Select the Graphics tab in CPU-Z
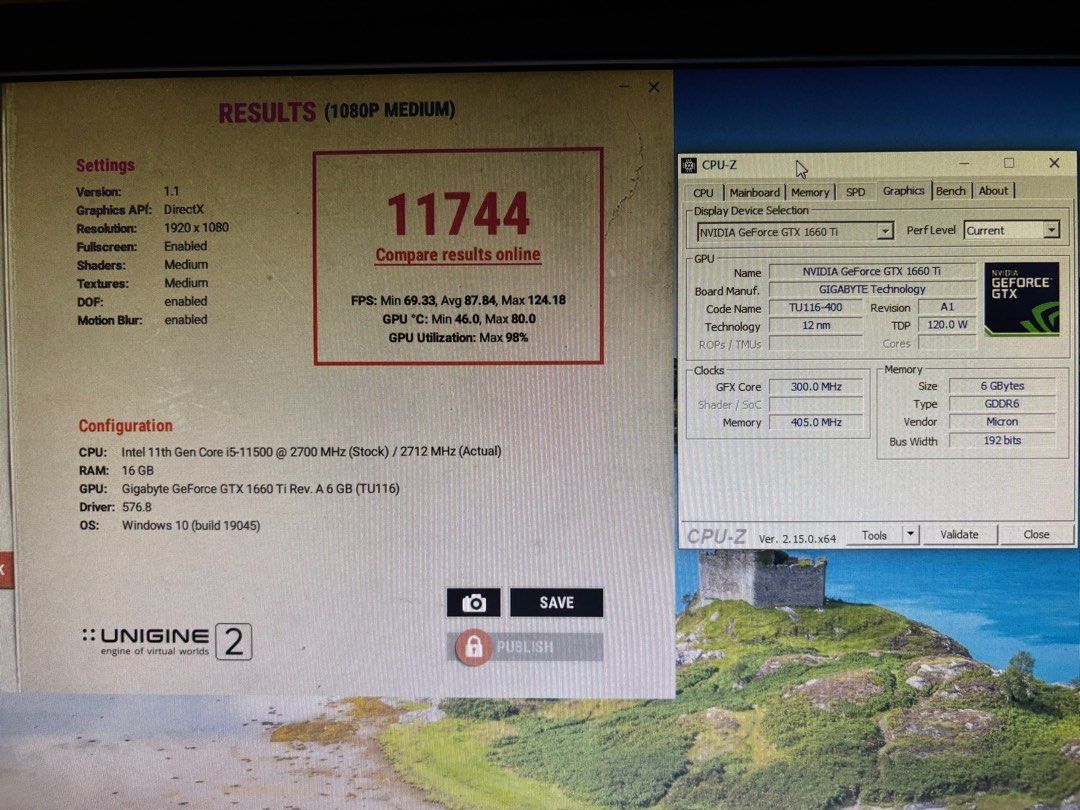The image size is (1080, 810). (904, 190)
